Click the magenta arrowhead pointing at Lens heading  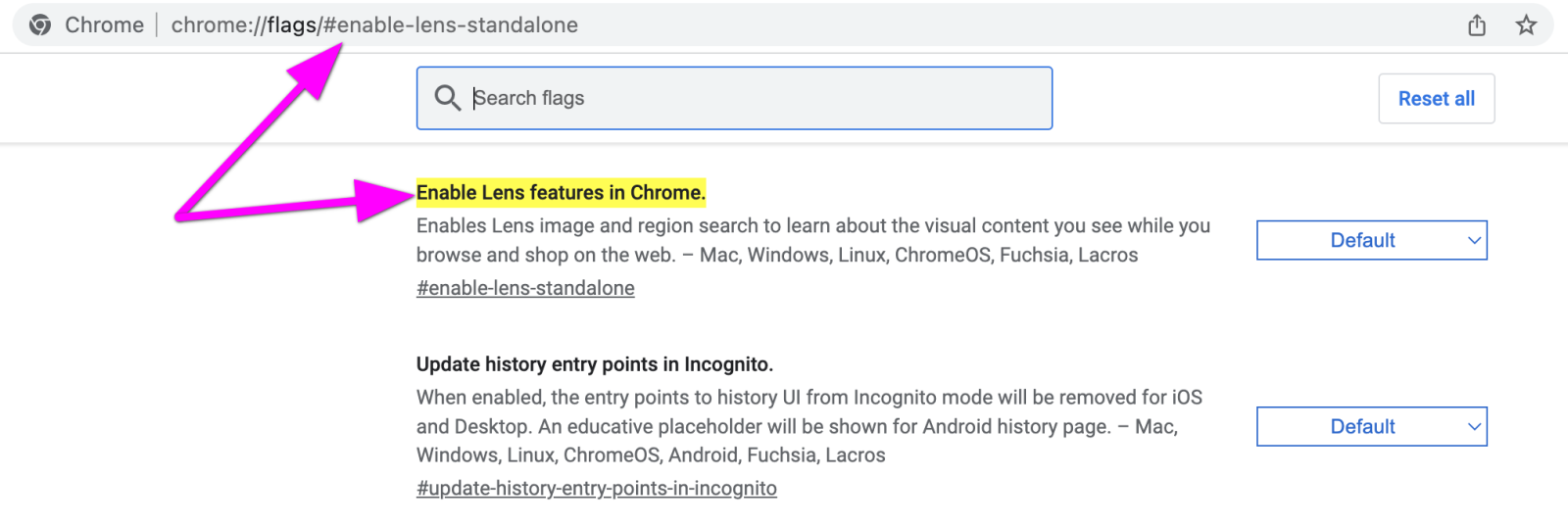pos(382,200)
